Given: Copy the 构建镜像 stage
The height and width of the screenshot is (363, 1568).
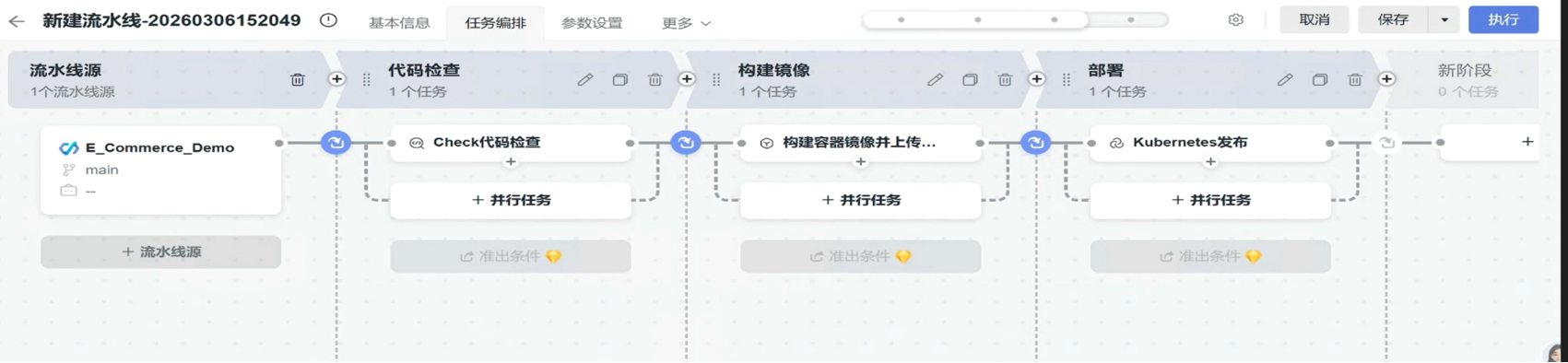Looking at the screenshot, I should pos(970,80).
